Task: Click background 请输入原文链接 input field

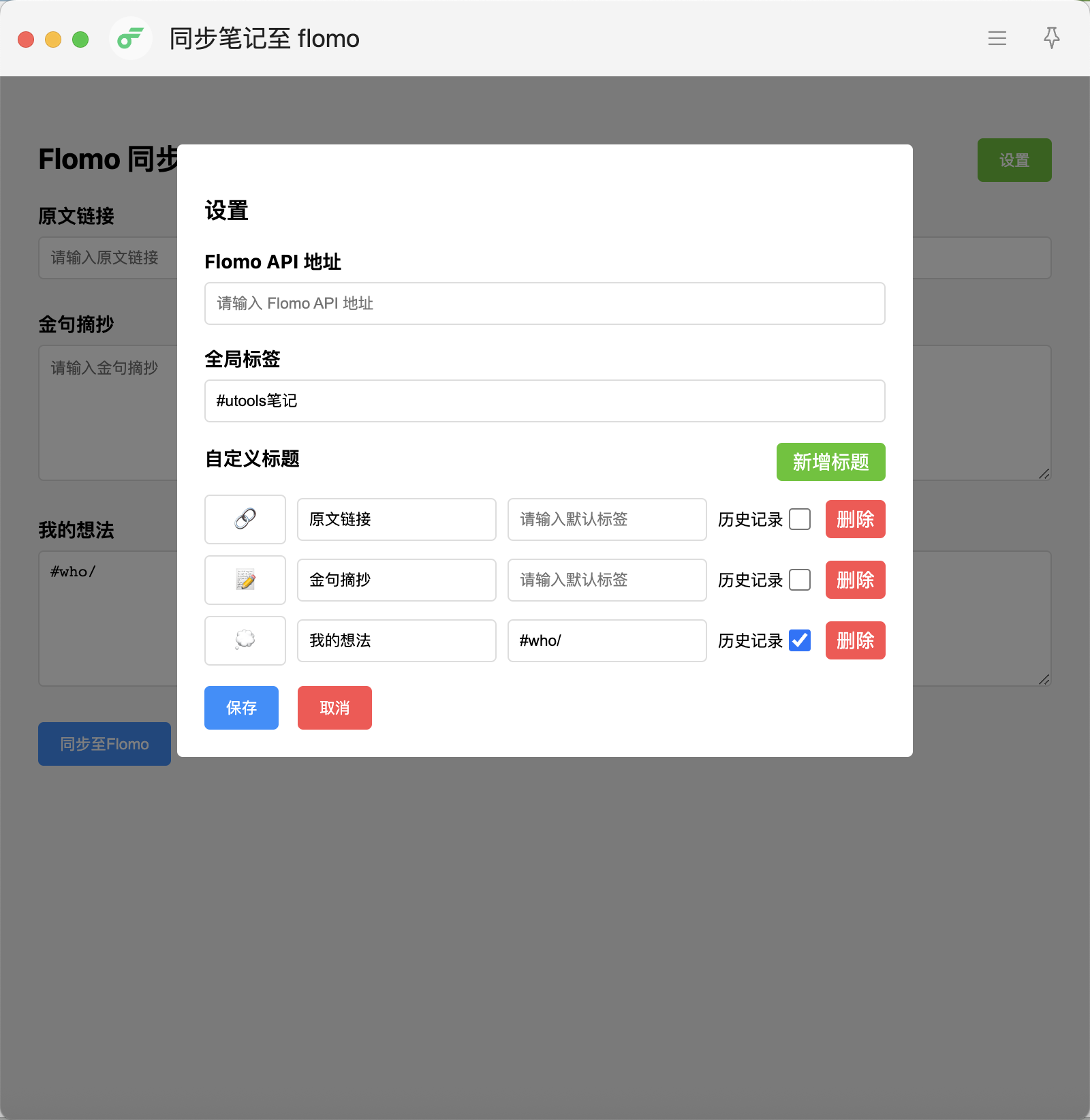Action: 108,258
